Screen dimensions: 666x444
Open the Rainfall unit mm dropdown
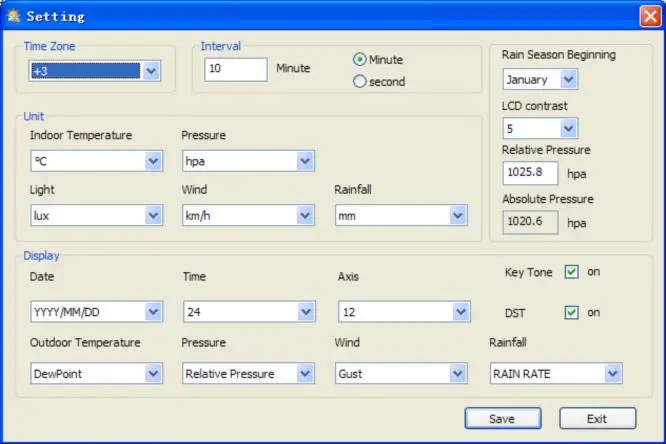(401, 215)
